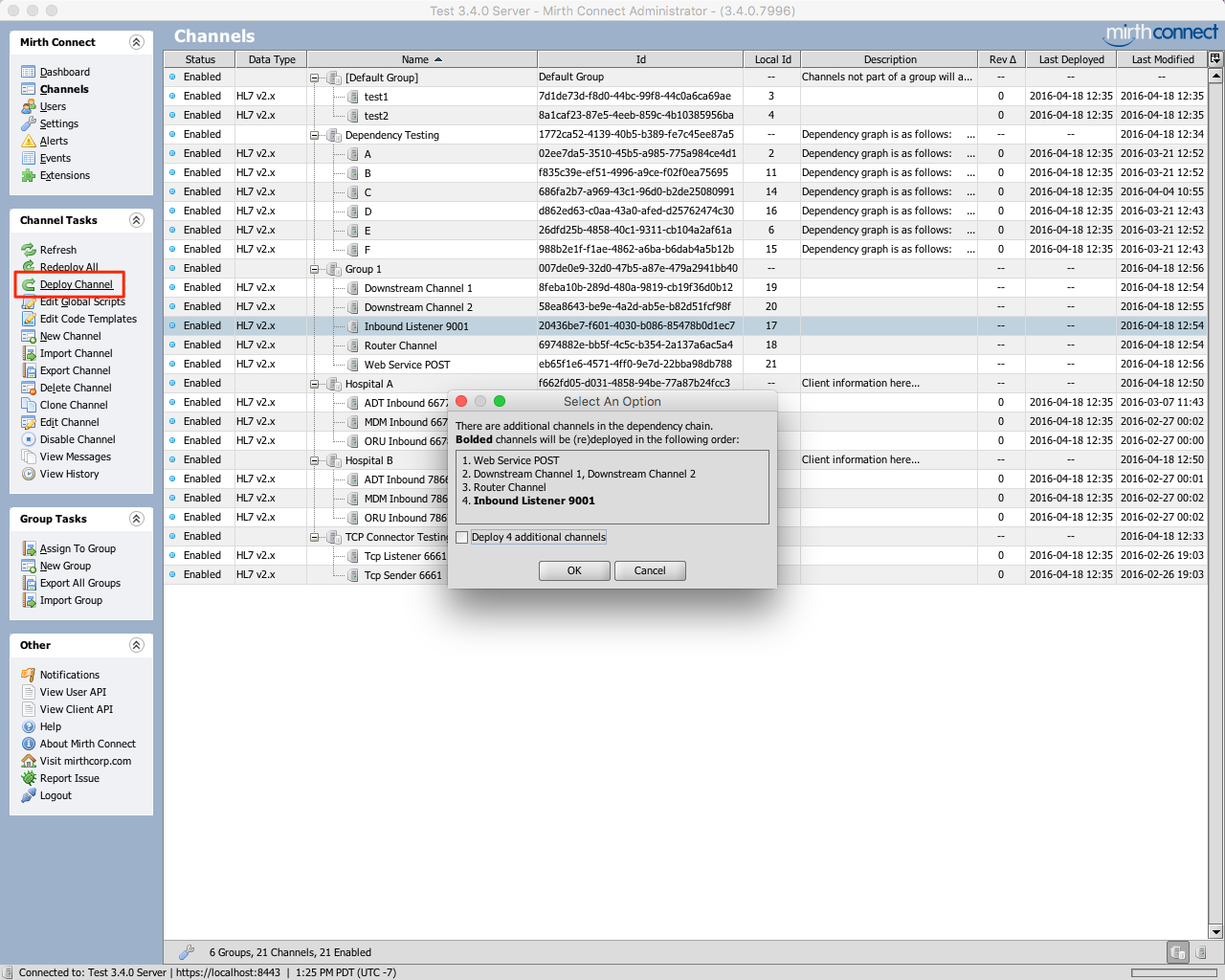This screenshot has width=1225, height=980.
Task: Collapse the Channel Tasks panel
Action: tap(136, 220)
